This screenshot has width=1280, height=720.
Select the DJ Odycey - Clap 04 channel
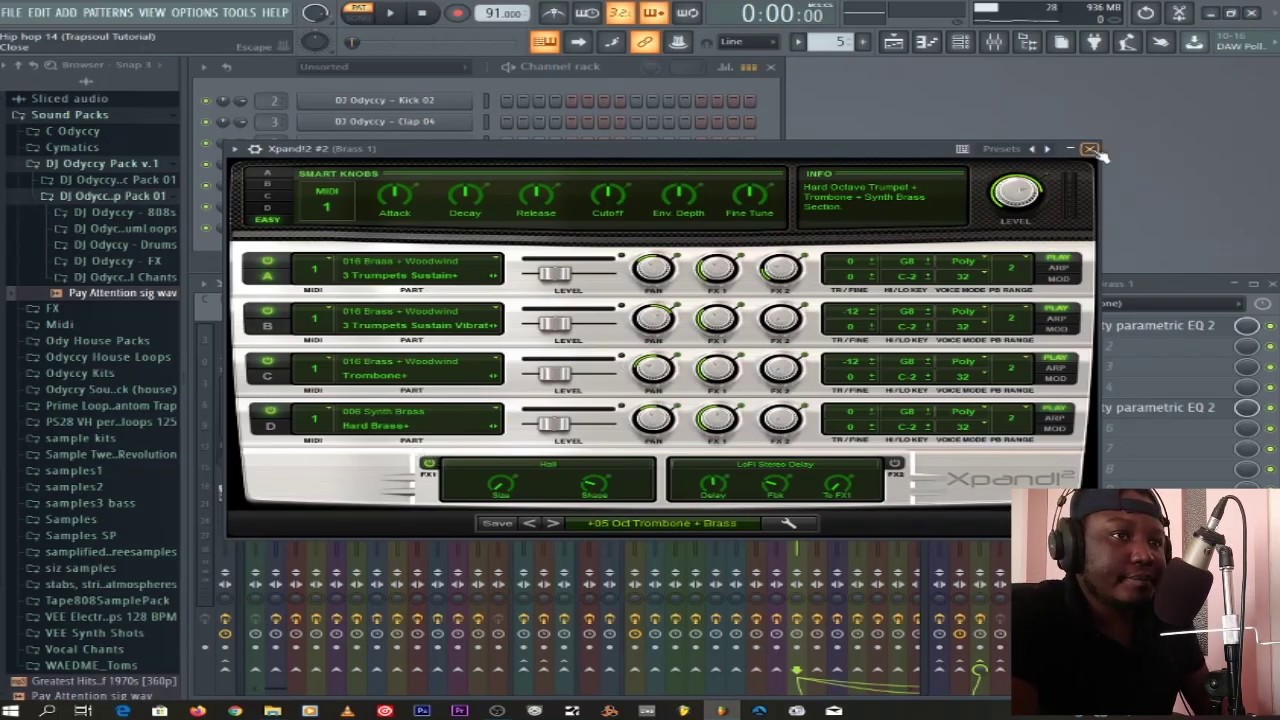point(384,121)
